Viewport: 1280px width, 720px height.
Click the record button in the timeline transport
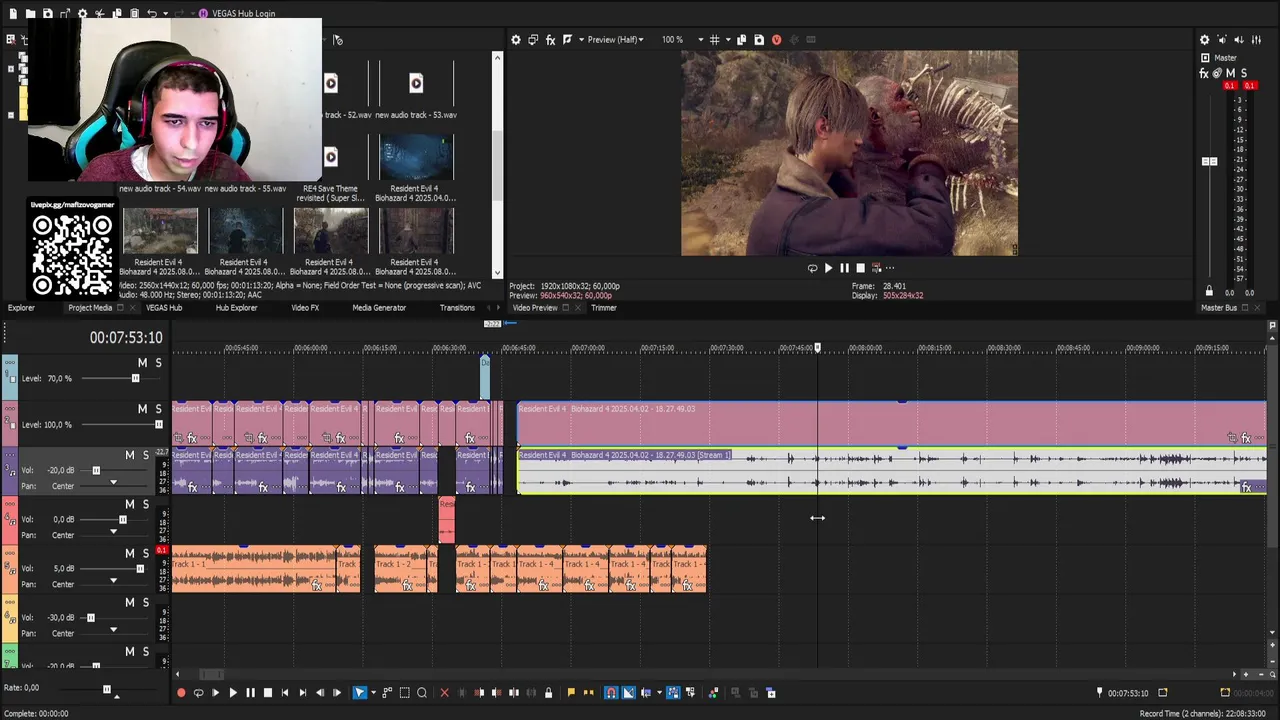click(x=181, y=693)
